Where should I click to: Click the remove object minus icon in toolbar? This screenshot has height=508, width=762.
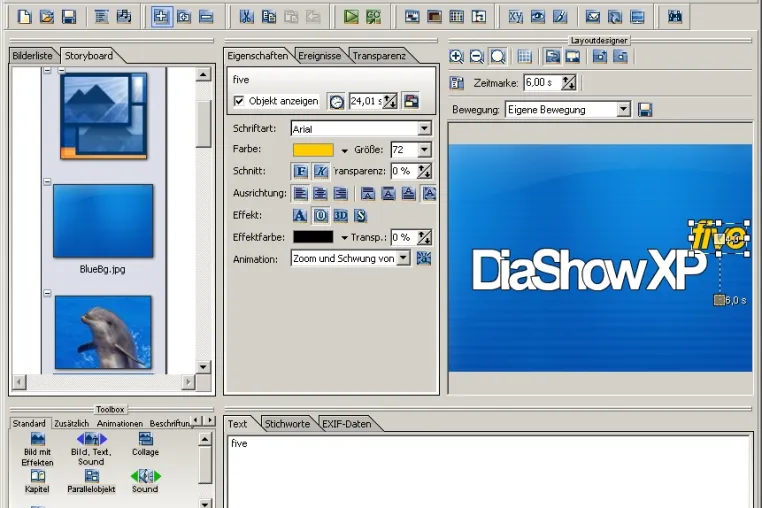pos(206,17)
